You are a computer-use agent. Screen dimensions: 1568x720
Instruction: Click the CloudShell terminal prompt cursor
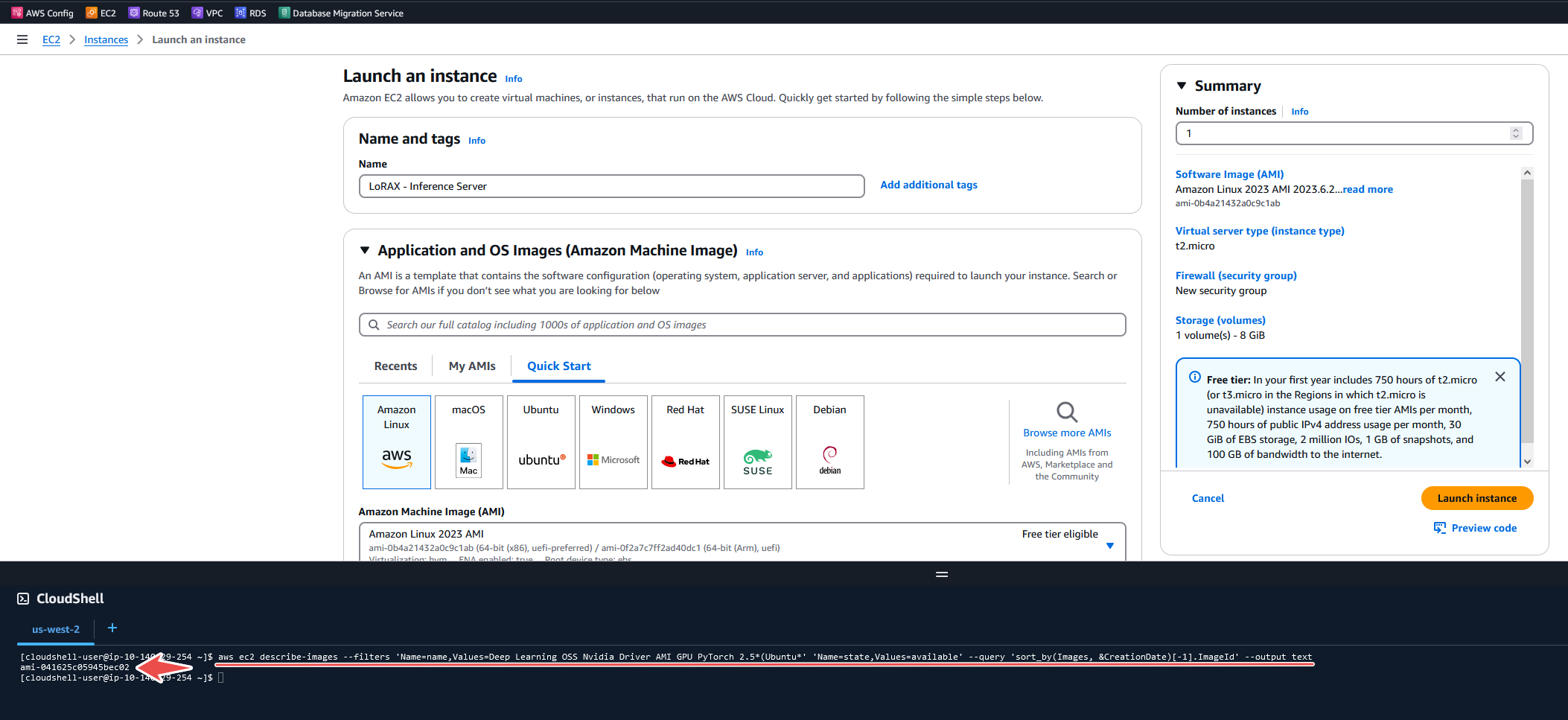click(221, 678)
